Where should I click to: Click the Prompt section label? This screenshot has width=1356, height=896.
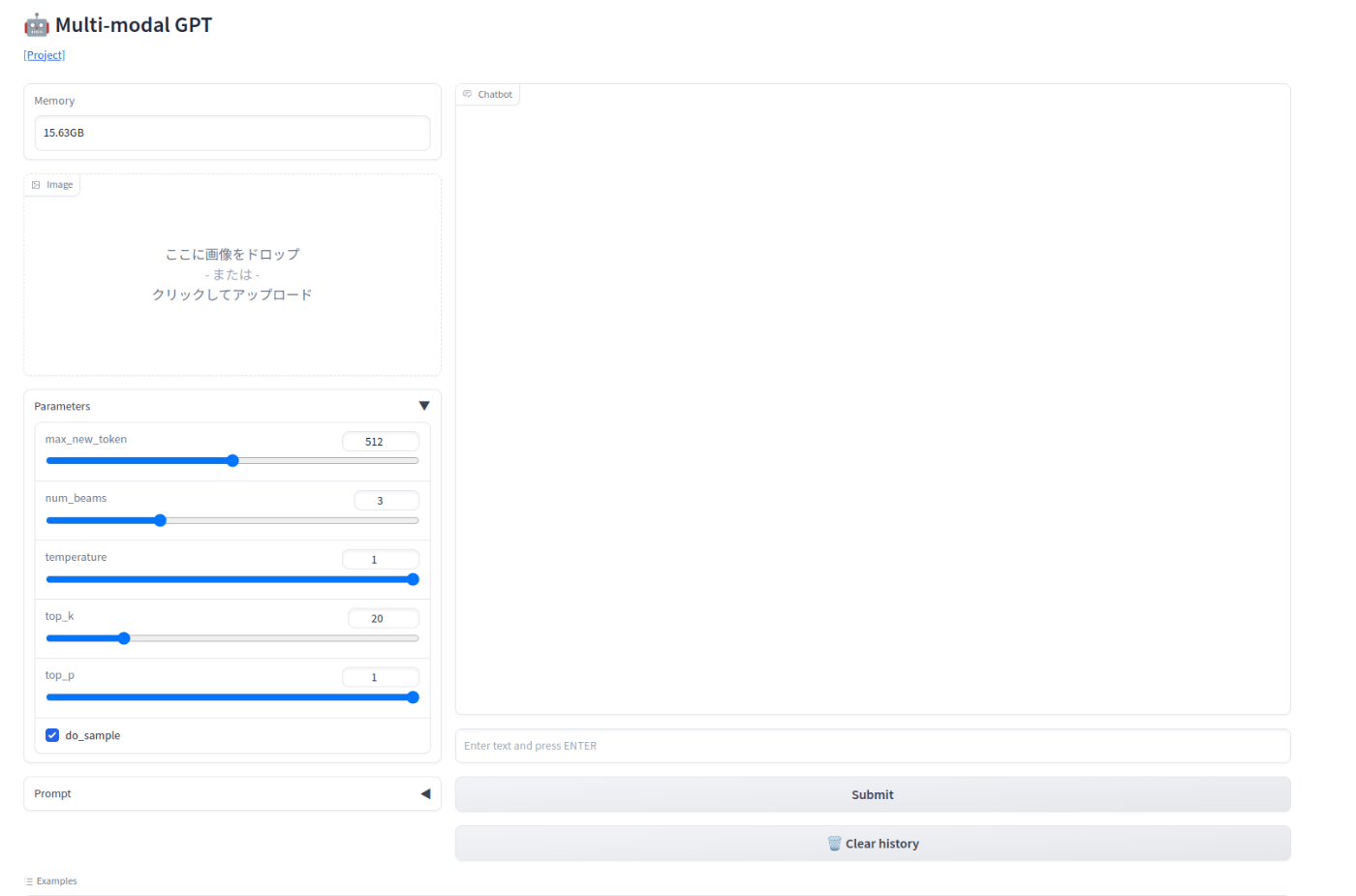pyautogui.click(x=52, y=793)
